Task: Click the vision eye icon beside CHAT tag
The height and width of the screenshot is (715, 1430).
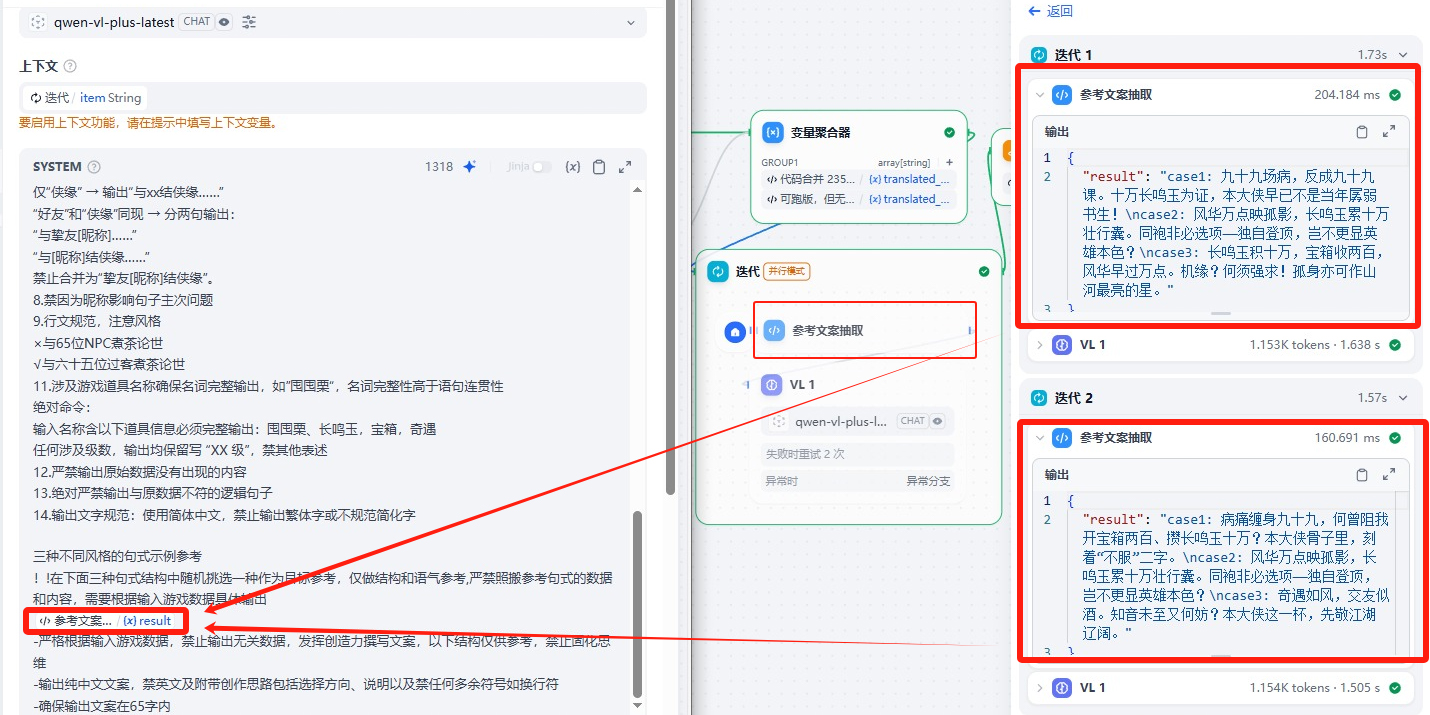Action: pyautogui.click(x=223, y=22)
